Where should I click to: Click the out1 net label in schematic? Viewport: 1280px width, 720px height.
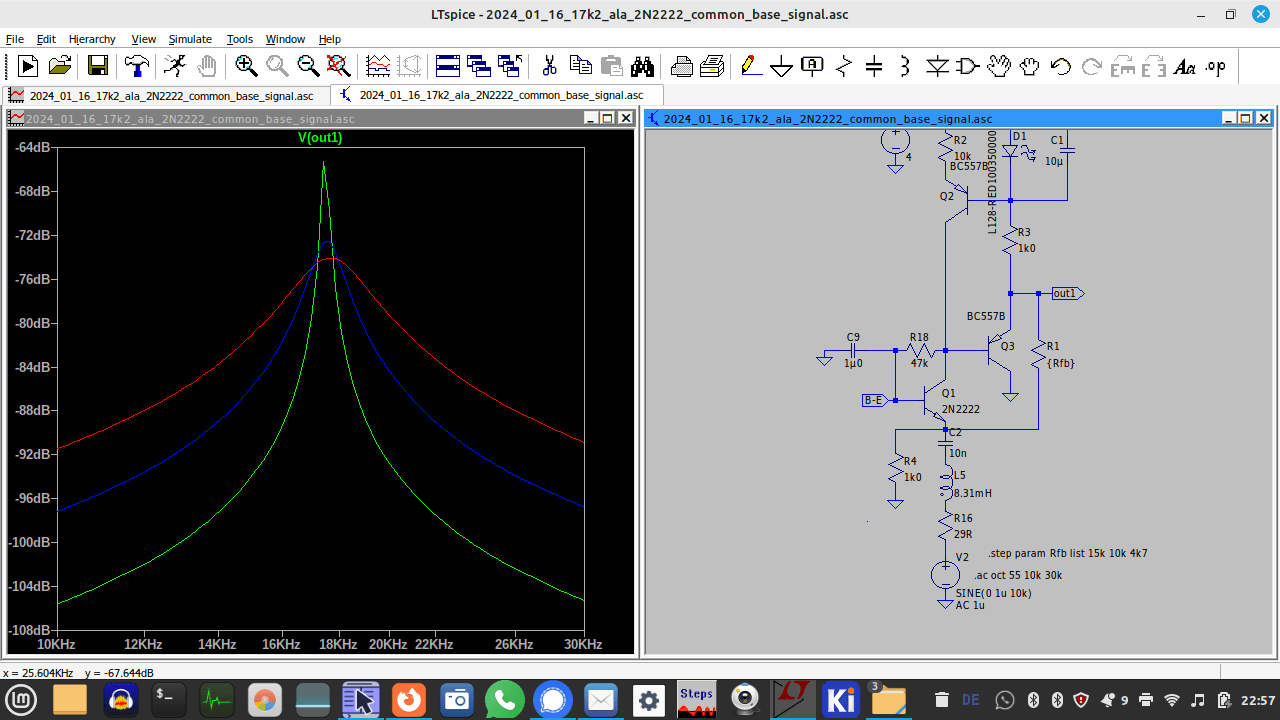coord(1067,293)
